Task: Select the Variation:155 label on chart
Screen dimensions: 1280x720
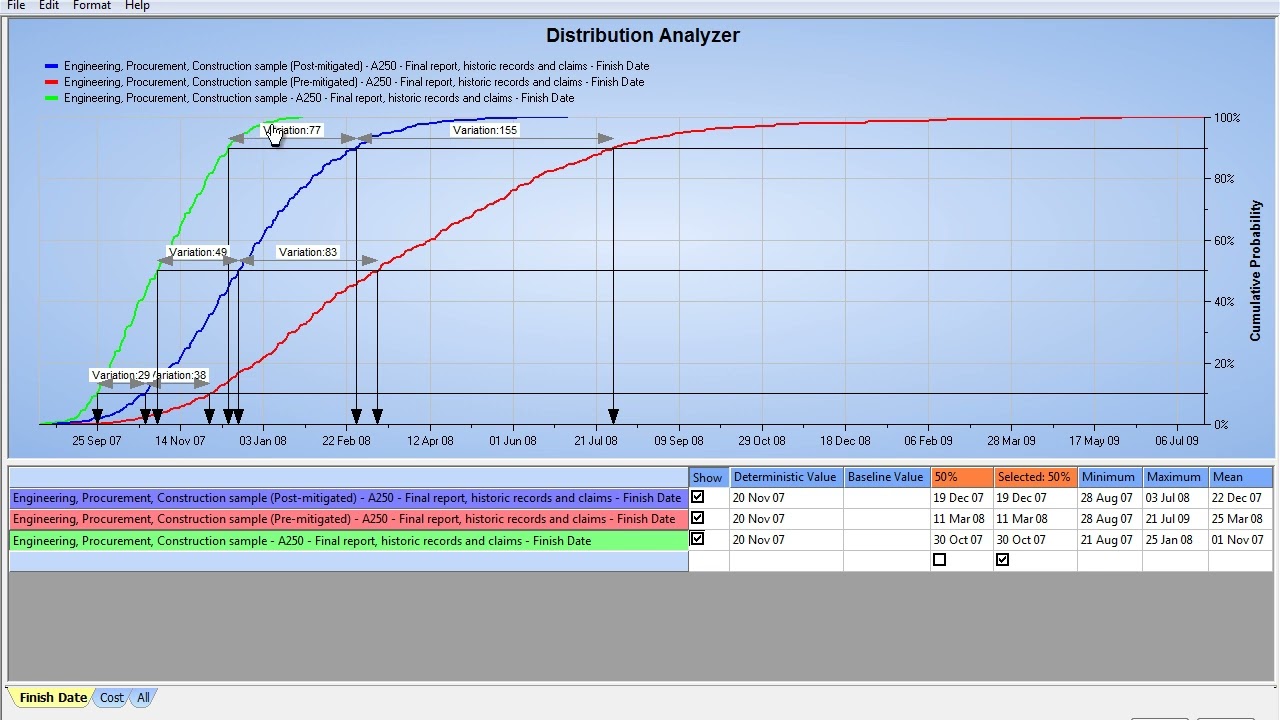Action: pyautogui.click(x=485, y=130)
